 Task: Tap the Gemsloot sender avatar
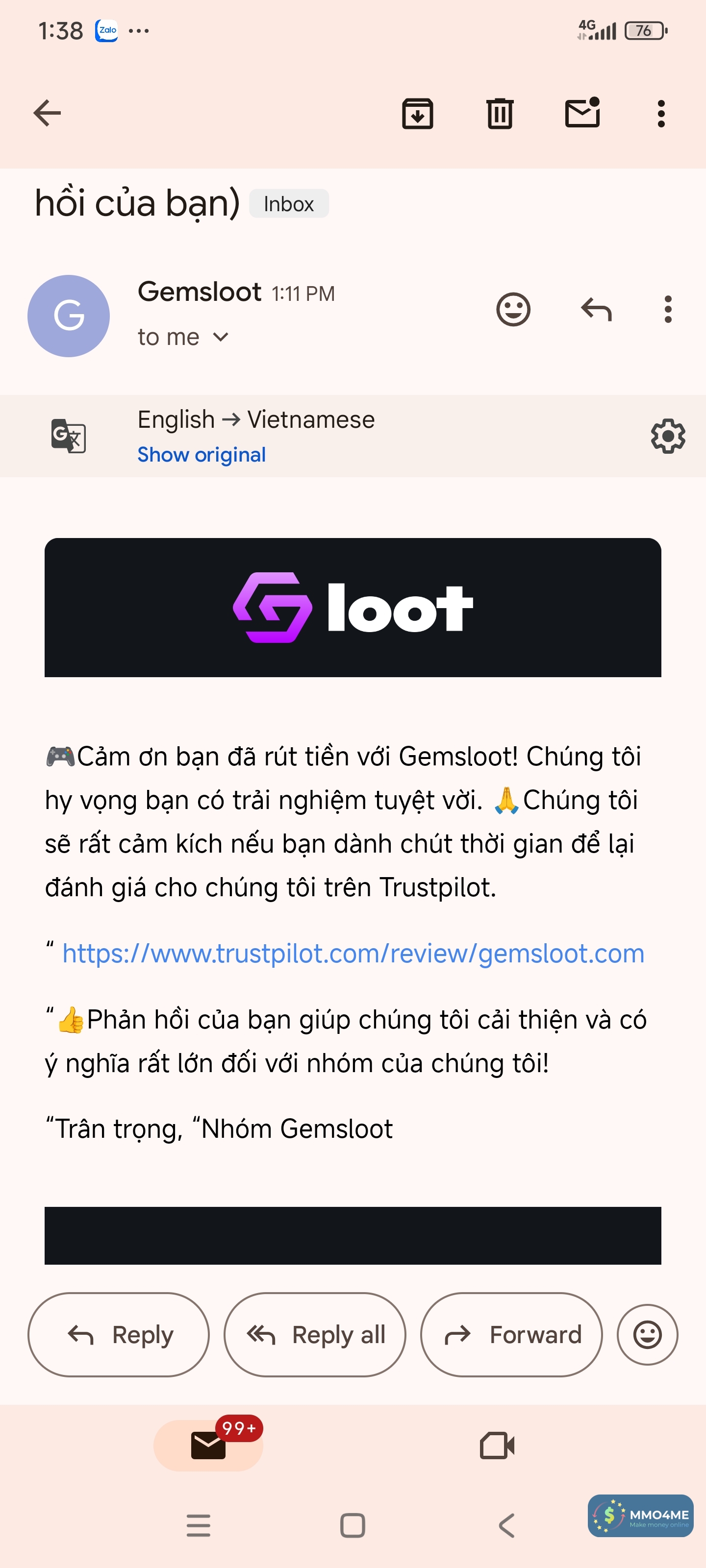point(69,315)
